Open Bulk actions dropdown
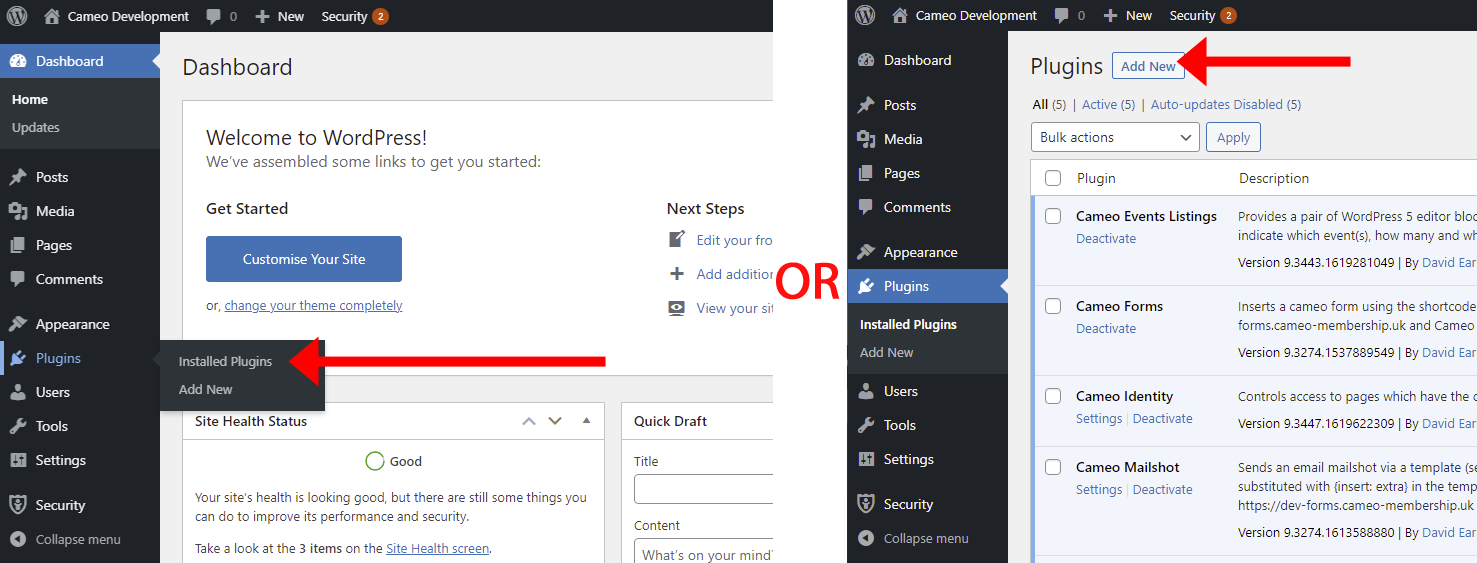Image resolution: width=1477 pixels, height=563 pixels. click(1115, 137)
